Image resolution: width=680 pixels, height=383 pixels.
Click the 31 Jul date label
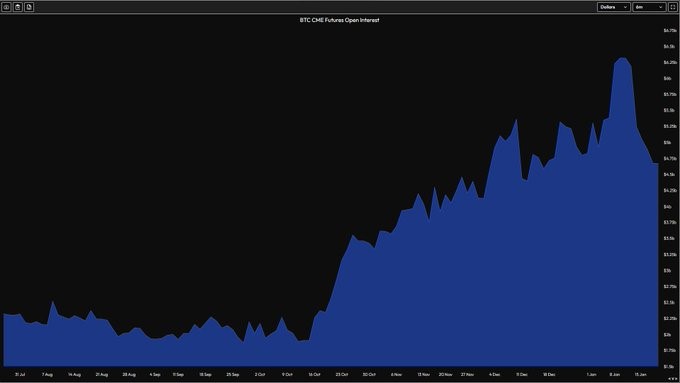click(20, 374)
